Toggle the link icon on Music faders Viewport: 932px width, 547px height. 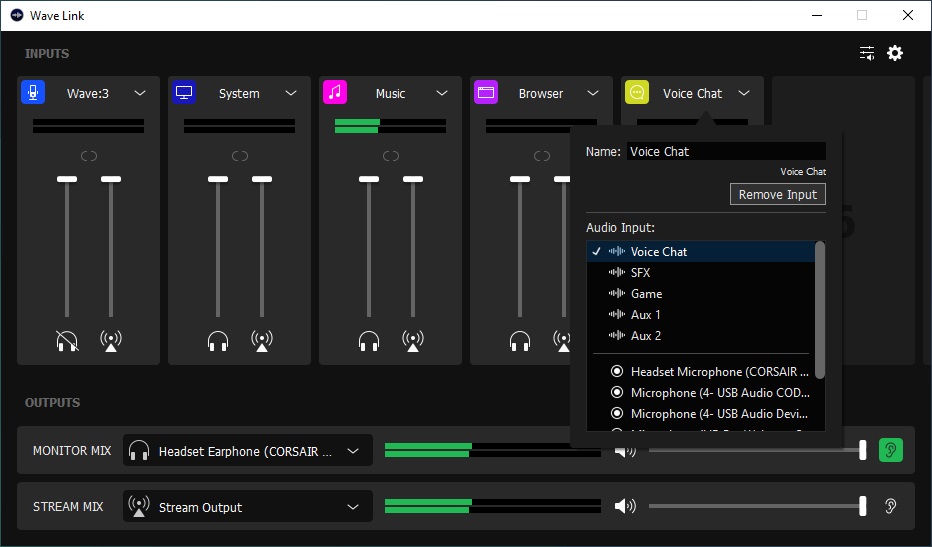coord(391,156)
